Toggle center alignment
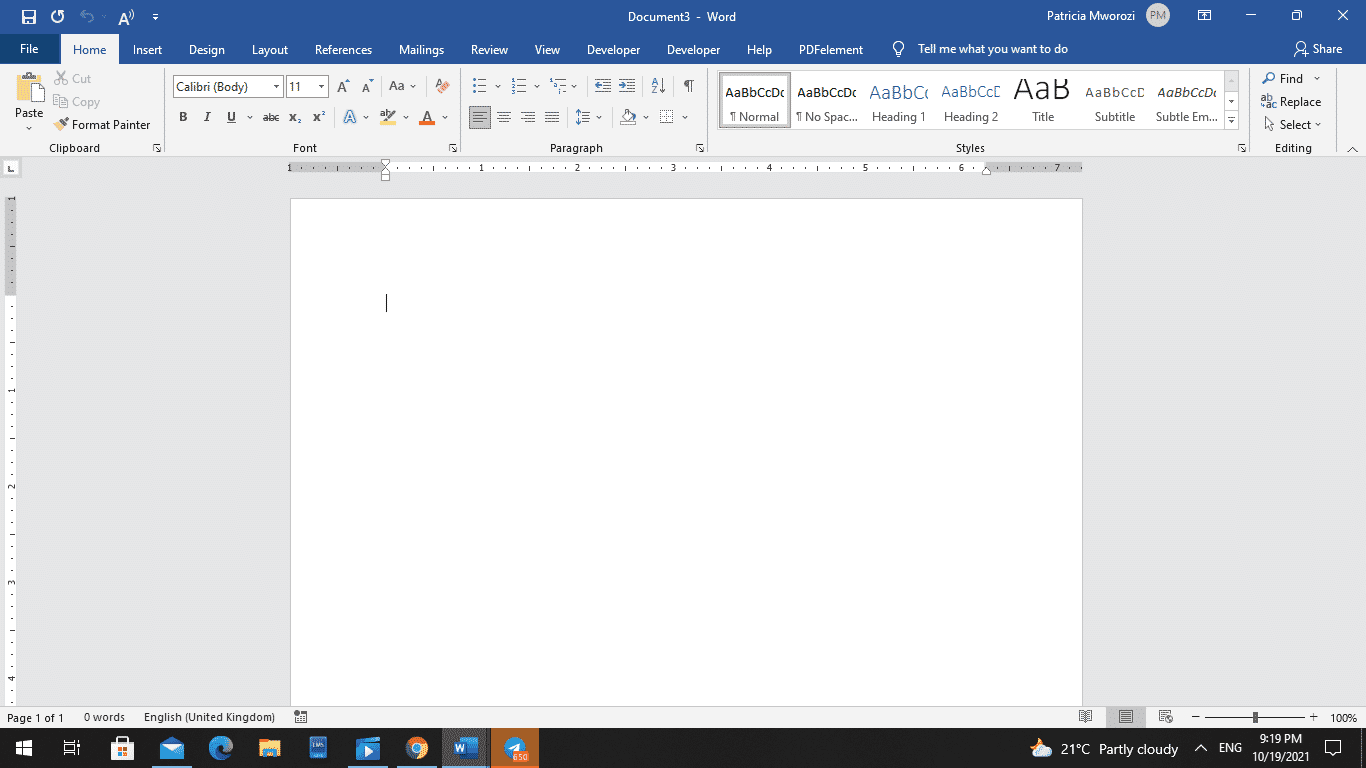 [504, 117]
